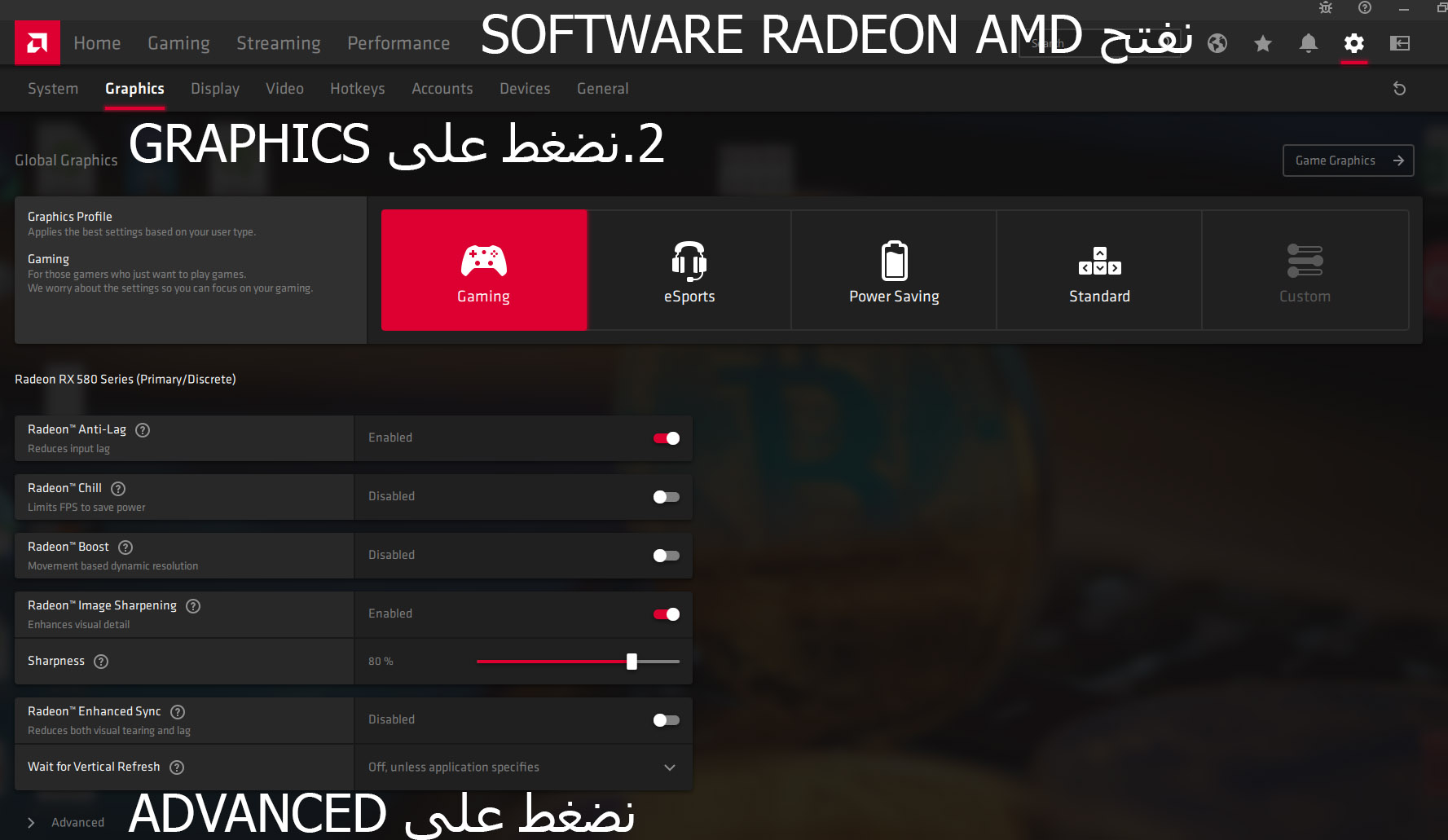
Task: Open the web browser globe icon
Action: [1217, 43]
